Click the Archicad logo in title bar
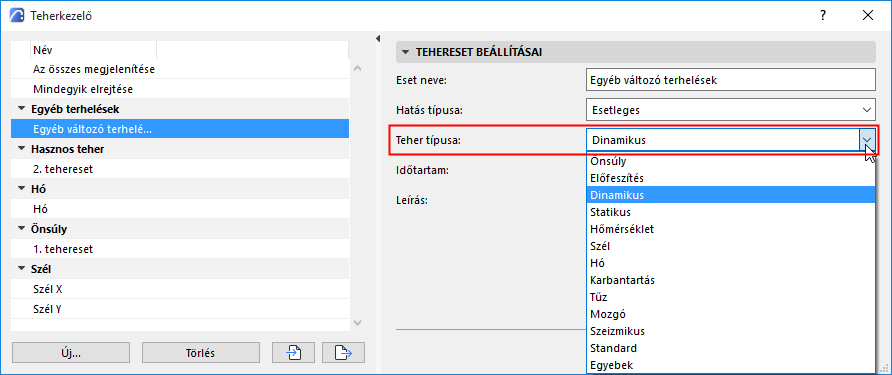The image size is (892, 375). point(18,15)
